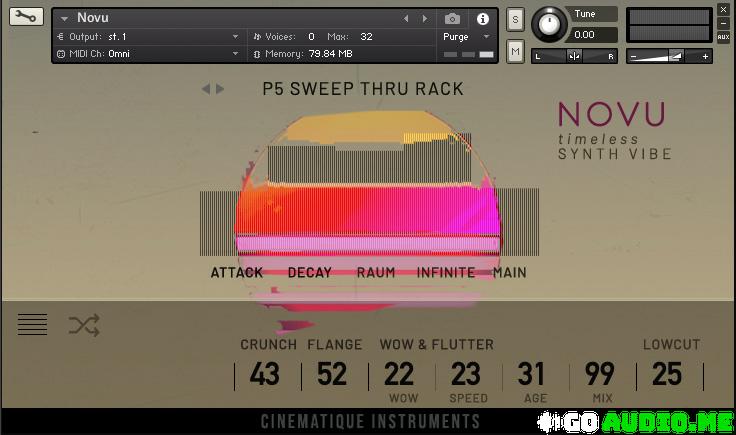Toggle the AUX sends button
Screen dimensions: 736x435
click(x=723, y=37)
